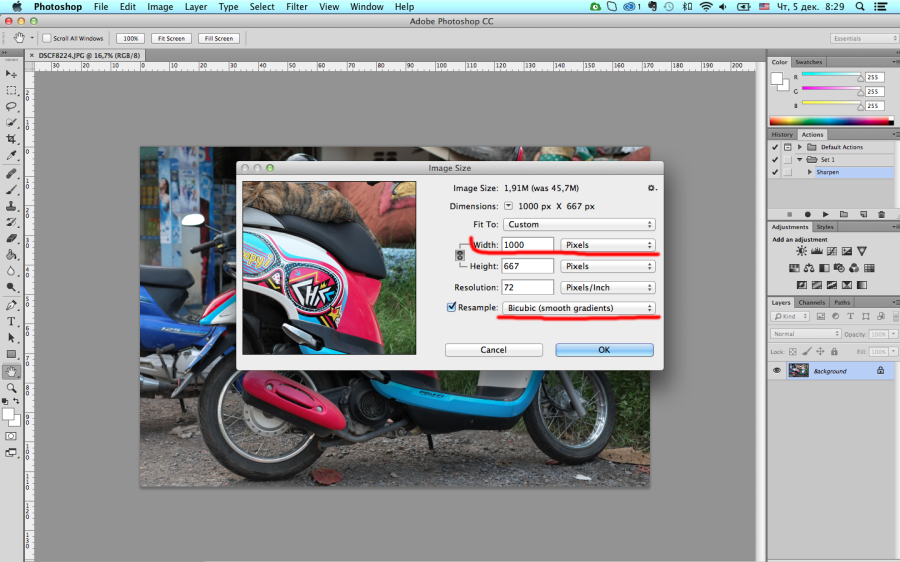Click the Brightness/Contrast adjustment icon
The width and height of the screenshot is (900, 562).
coord(801,251)
